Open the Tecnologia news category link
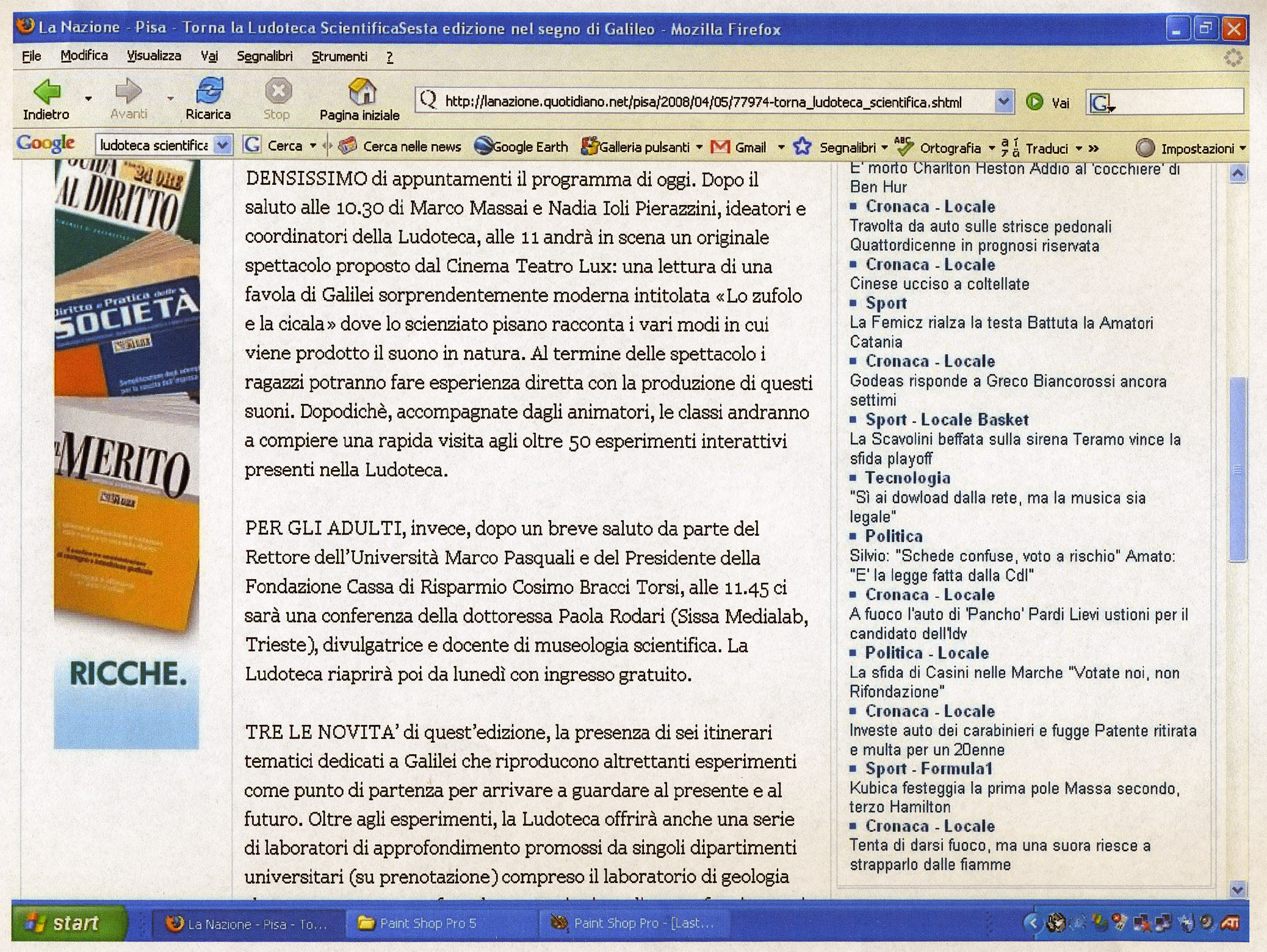This screenshot has height=952, width=1267. coord(908,478)
